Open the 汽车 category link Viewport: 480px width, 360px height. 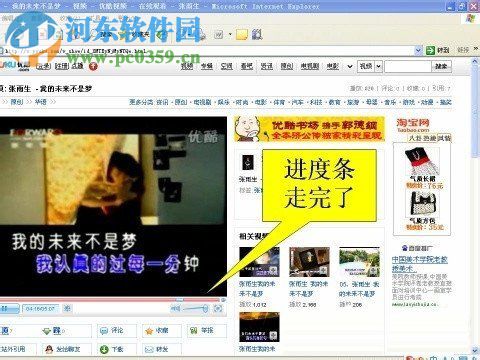(x=297, y=102)
